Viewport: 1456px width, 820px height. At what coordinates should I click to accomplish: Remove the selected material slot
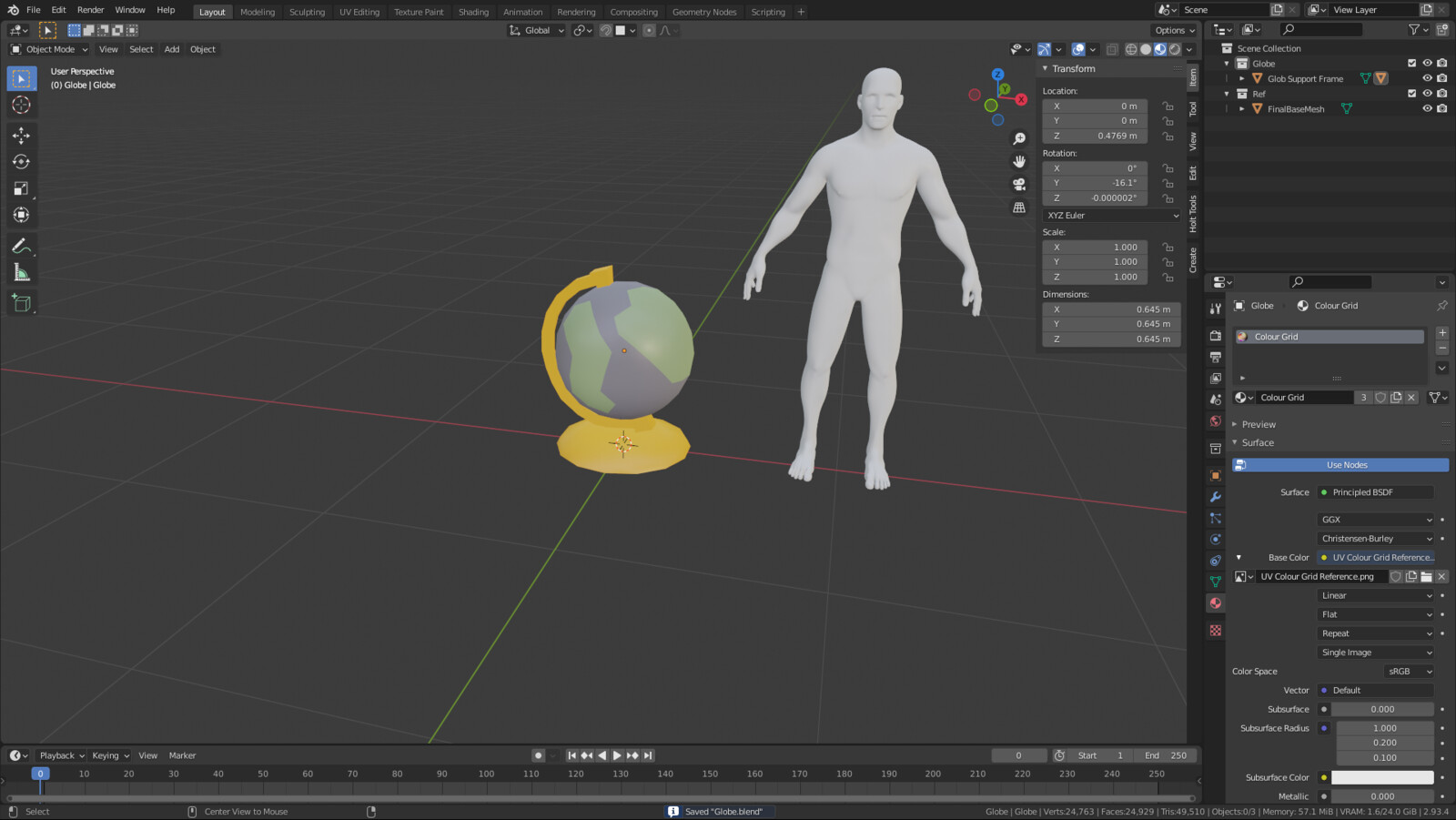coord(1442,349)
